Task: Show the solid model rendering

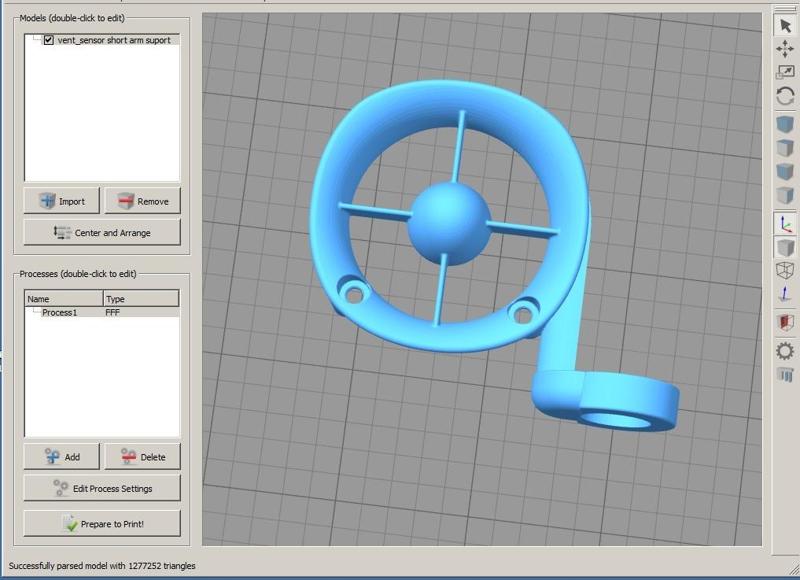Action: 785,247
